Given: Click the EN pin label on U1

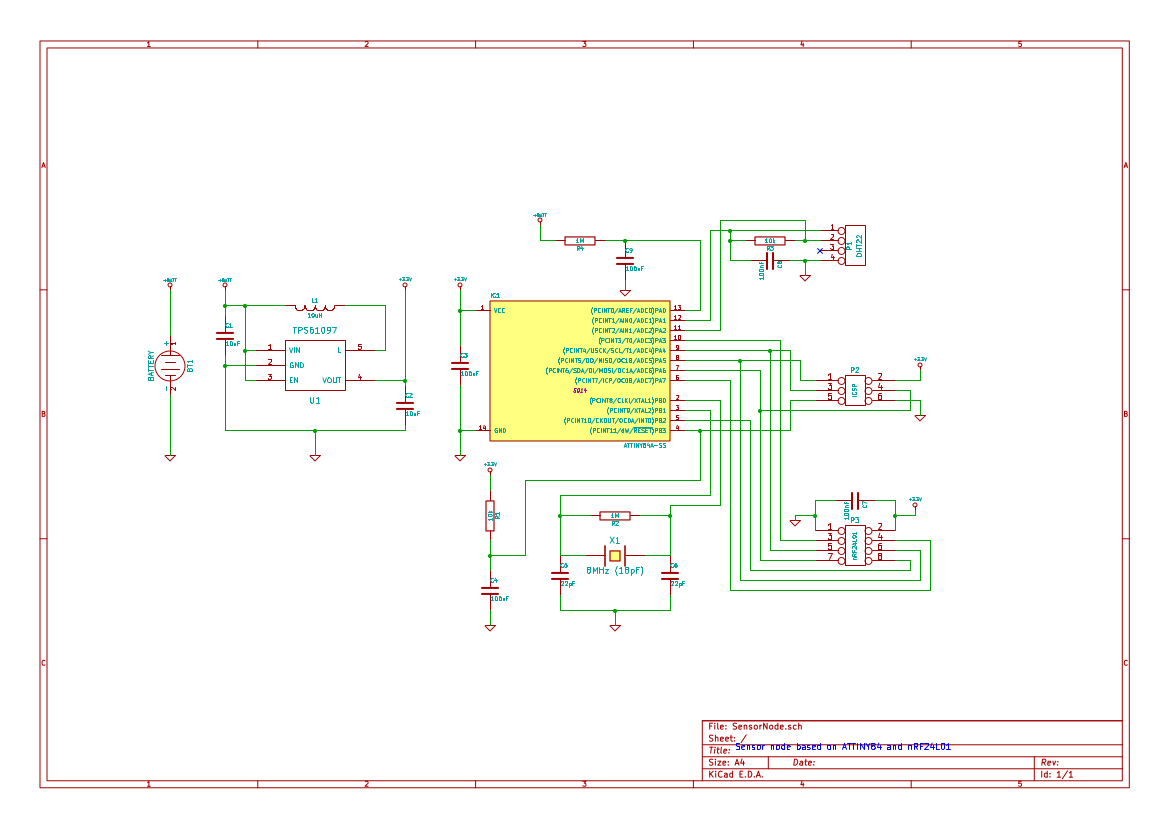Looking at the screenshot, I should point(294,380).
